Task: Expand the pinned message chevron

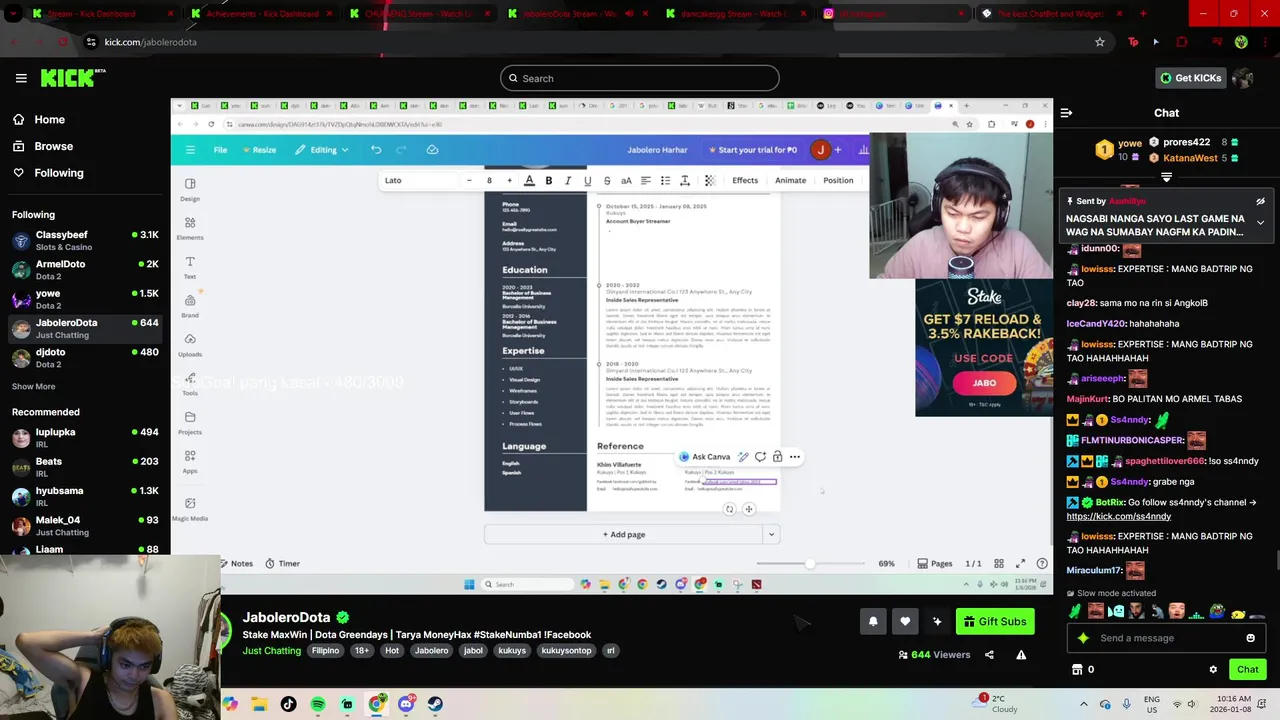Action: tap(1260, 222)
